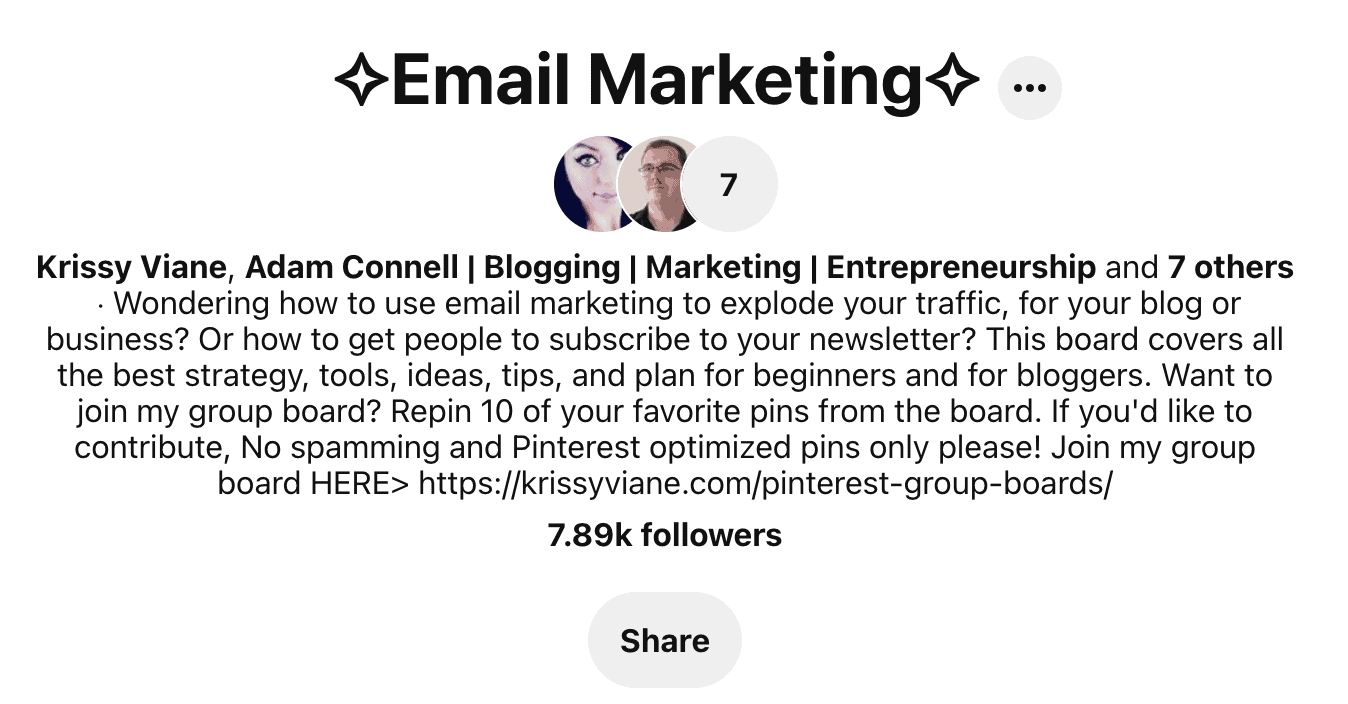Open the three-dot board options menu
The width and height of the screenshot is (1348, 704).
point(1029,88)
